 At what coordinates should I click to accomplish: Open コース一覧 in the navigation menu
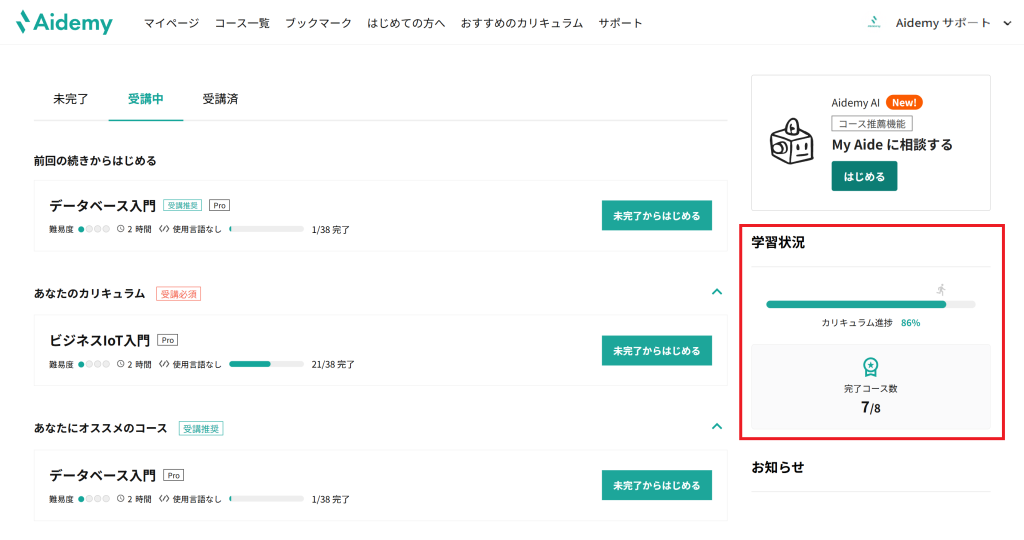242,23
